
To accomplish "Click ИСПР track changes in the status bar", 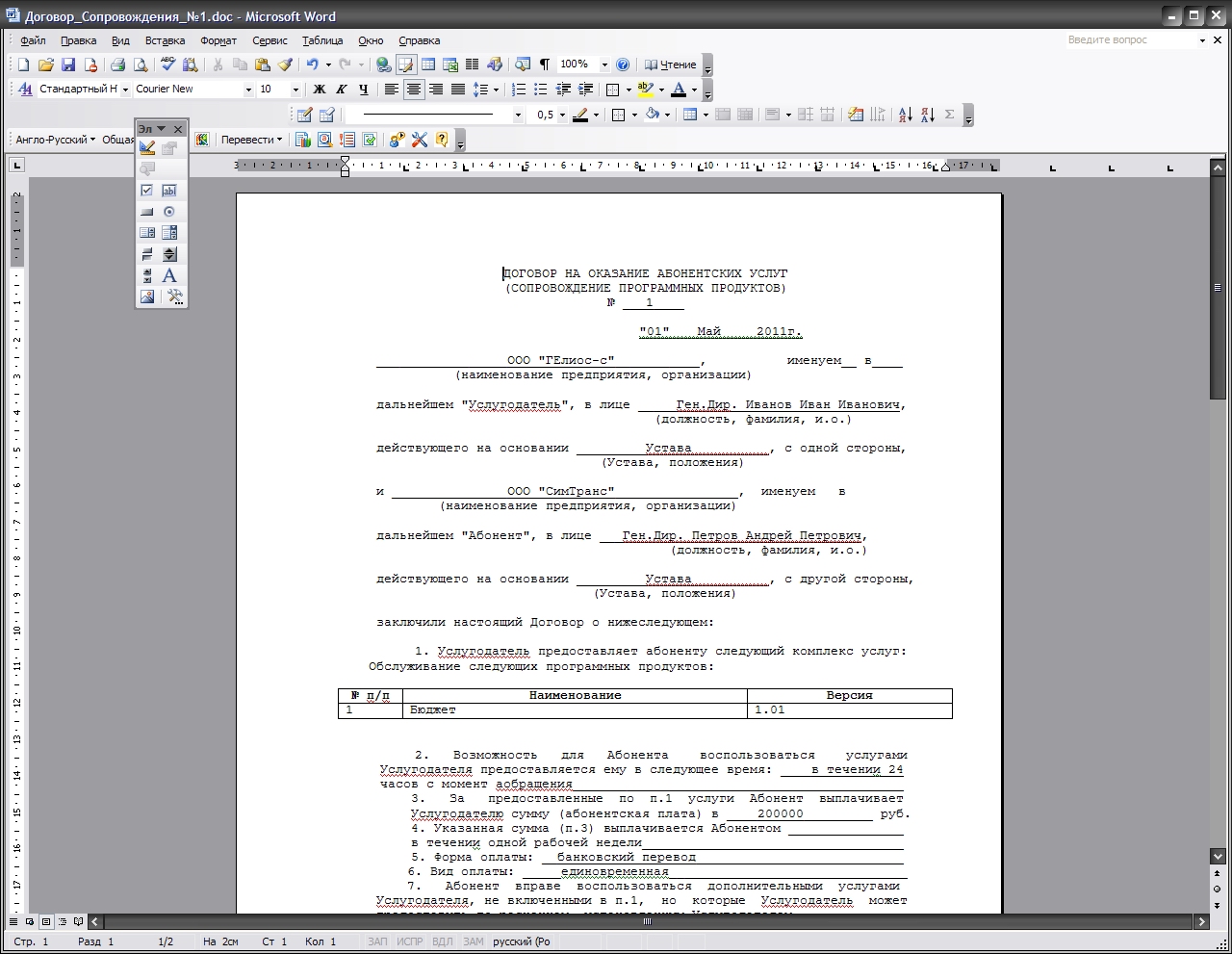I will [410, 941].
